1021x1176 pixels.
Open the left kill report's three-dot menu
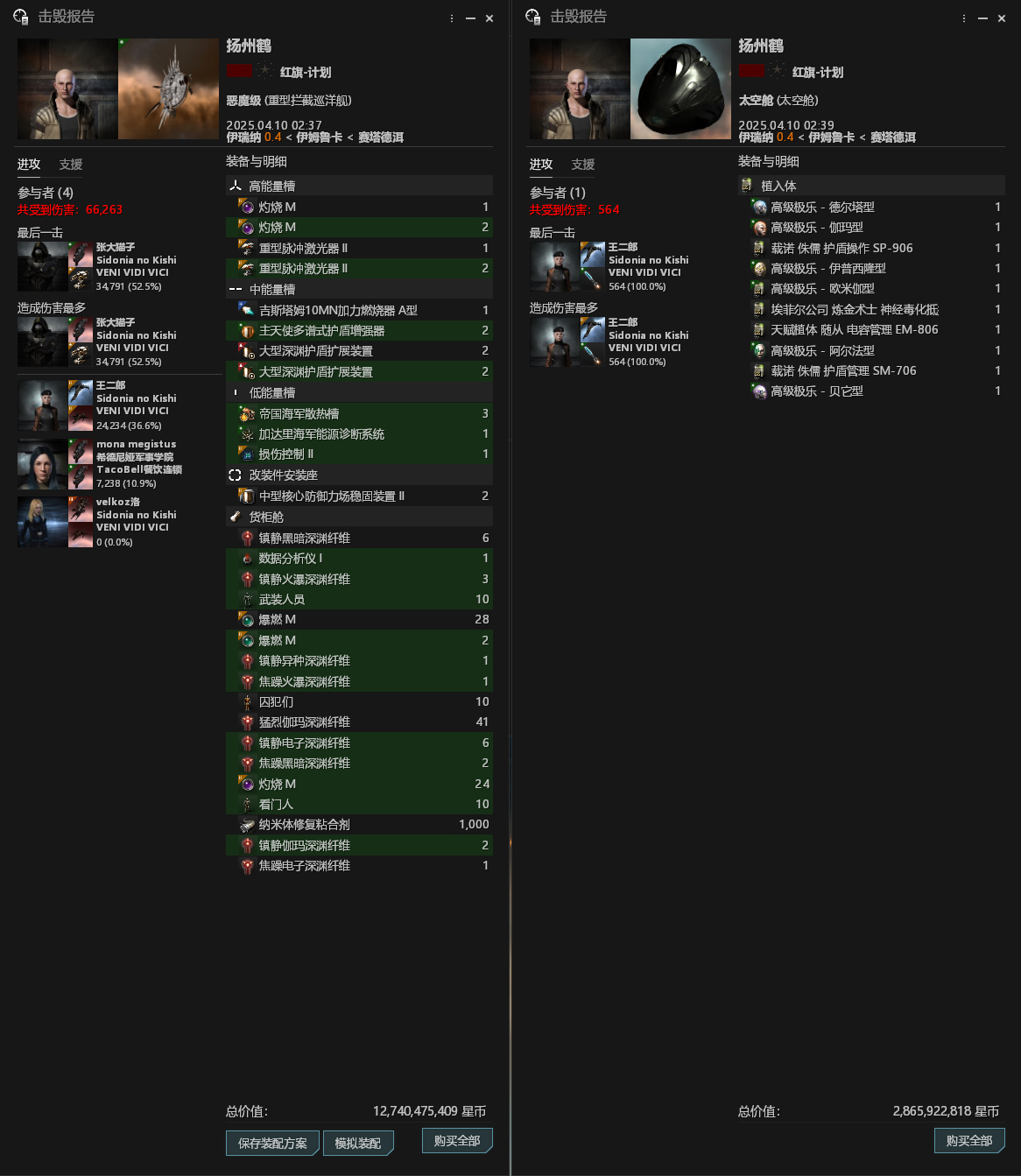coord(452,18)
